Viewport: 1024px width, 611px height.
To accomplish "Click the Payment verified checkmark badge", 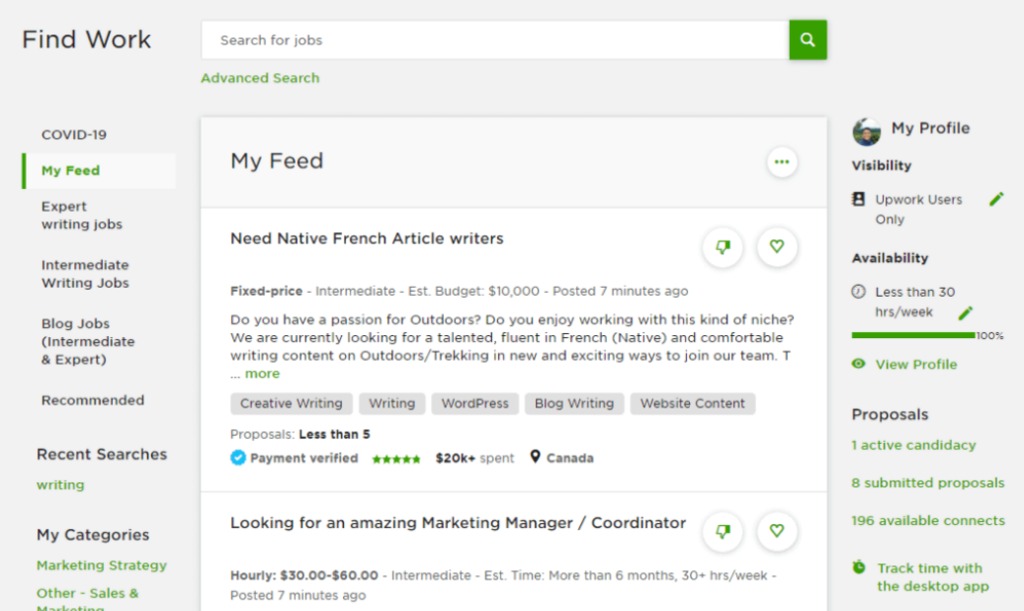I will pyautogui.click(x=237, y=458).
